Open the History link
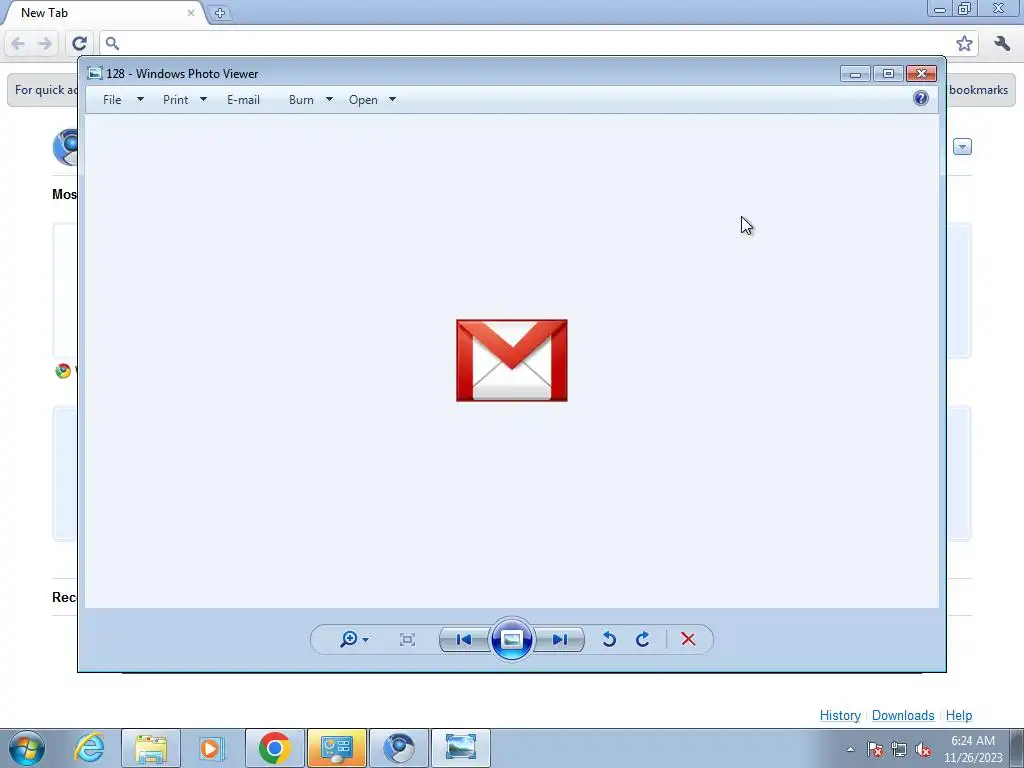The image size is (1024, 768). pos(840,715)
